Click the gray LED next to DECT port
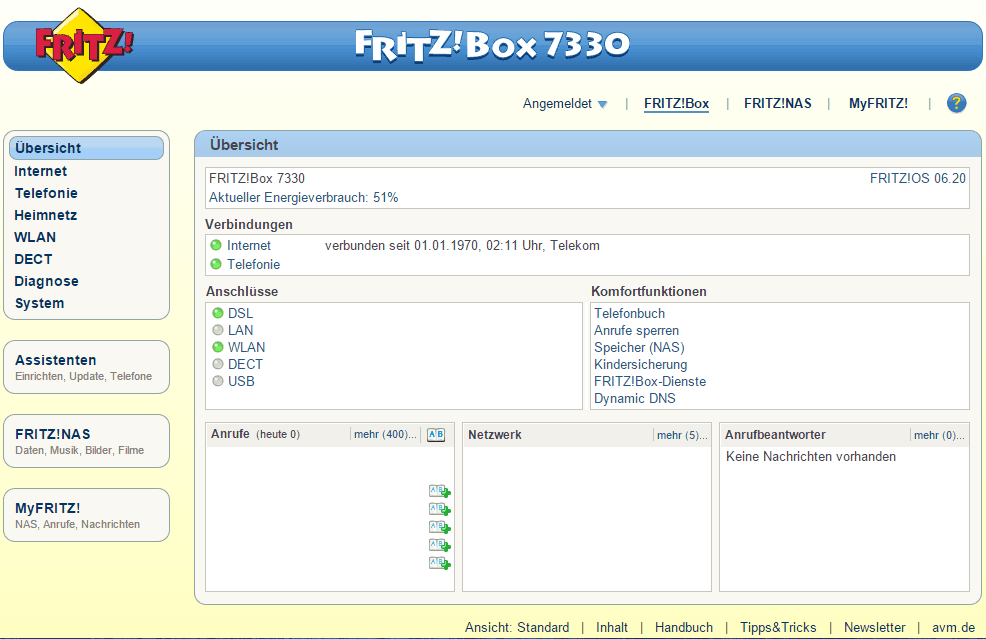 218,364
